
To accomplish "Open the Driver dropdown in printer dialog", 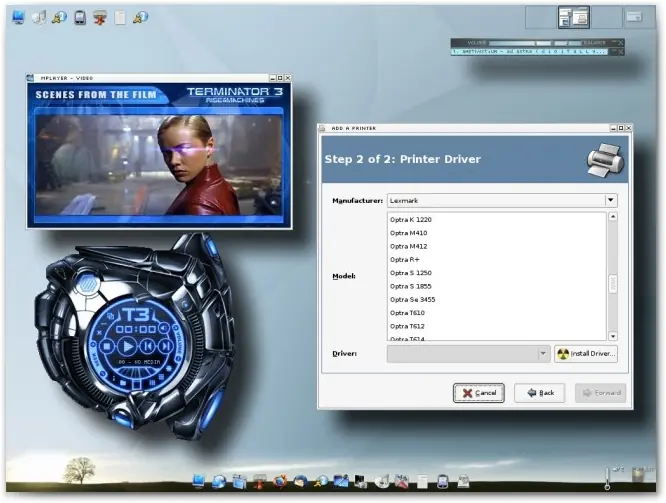I will coord(468,353).
